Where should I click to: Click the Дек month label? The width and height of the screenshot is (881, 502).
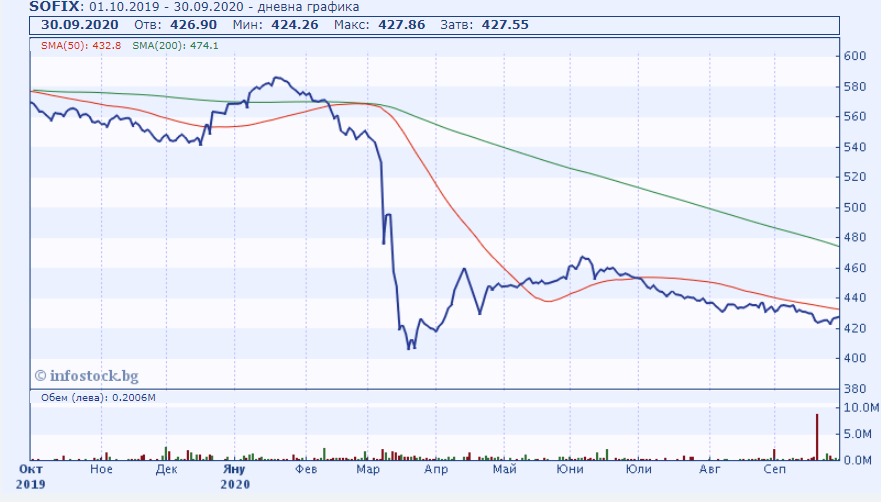(x=166, y=469)
